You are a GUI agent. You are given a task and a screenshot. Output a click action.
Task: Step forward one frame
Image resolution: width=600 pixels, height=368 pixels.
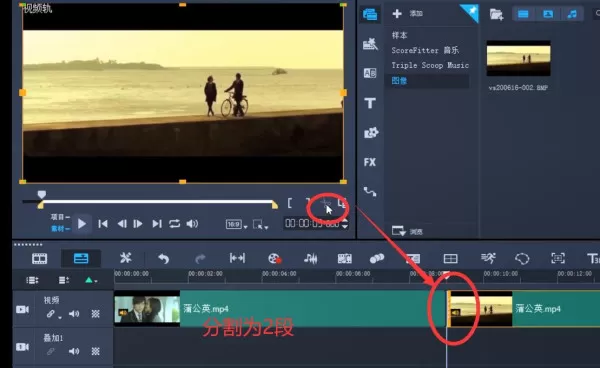(x=138, y=224)
